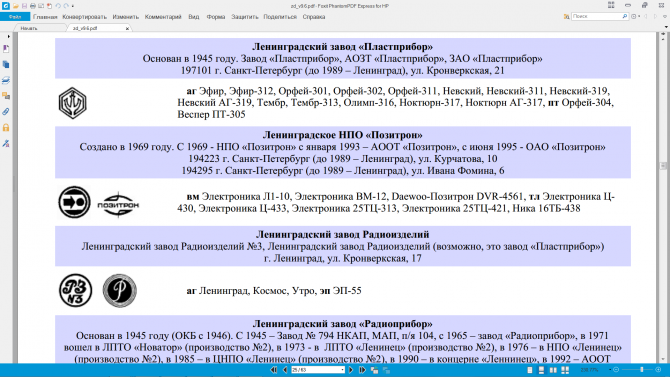Image resolution: width=670 pixels, height=377 pixels.
Task: Redo the last action
Action: tap(66, 6)
